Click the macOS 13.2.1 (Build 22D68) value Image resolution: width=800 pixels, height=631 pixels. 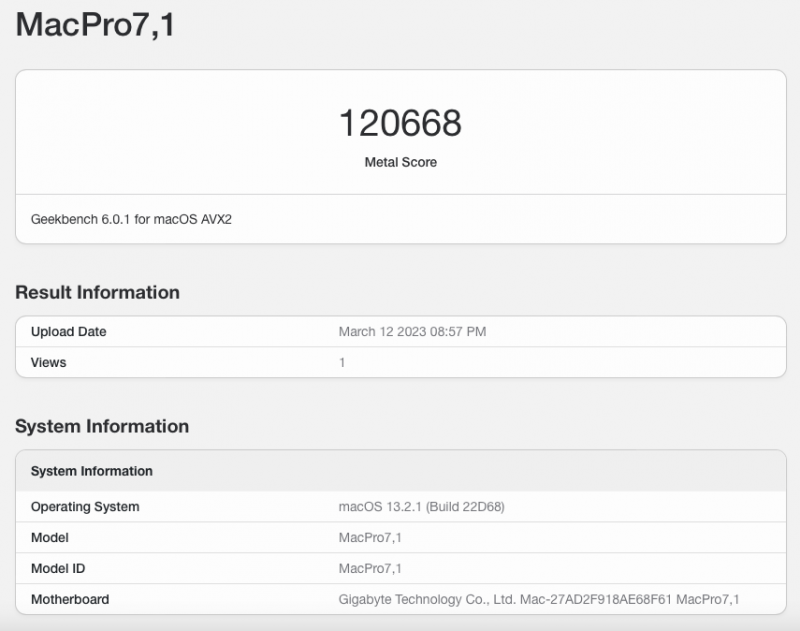click(x=421, y=506)
